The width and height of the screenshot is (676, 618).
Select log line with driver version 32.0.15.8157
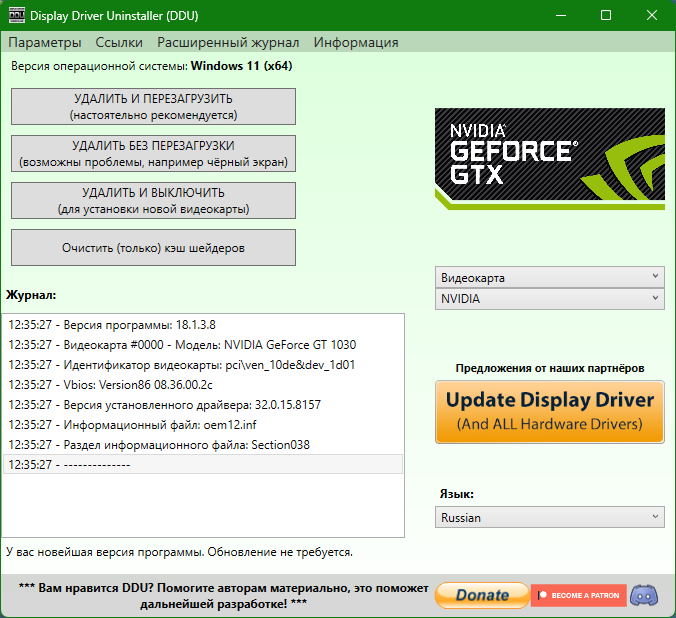(x=203, y=405)
